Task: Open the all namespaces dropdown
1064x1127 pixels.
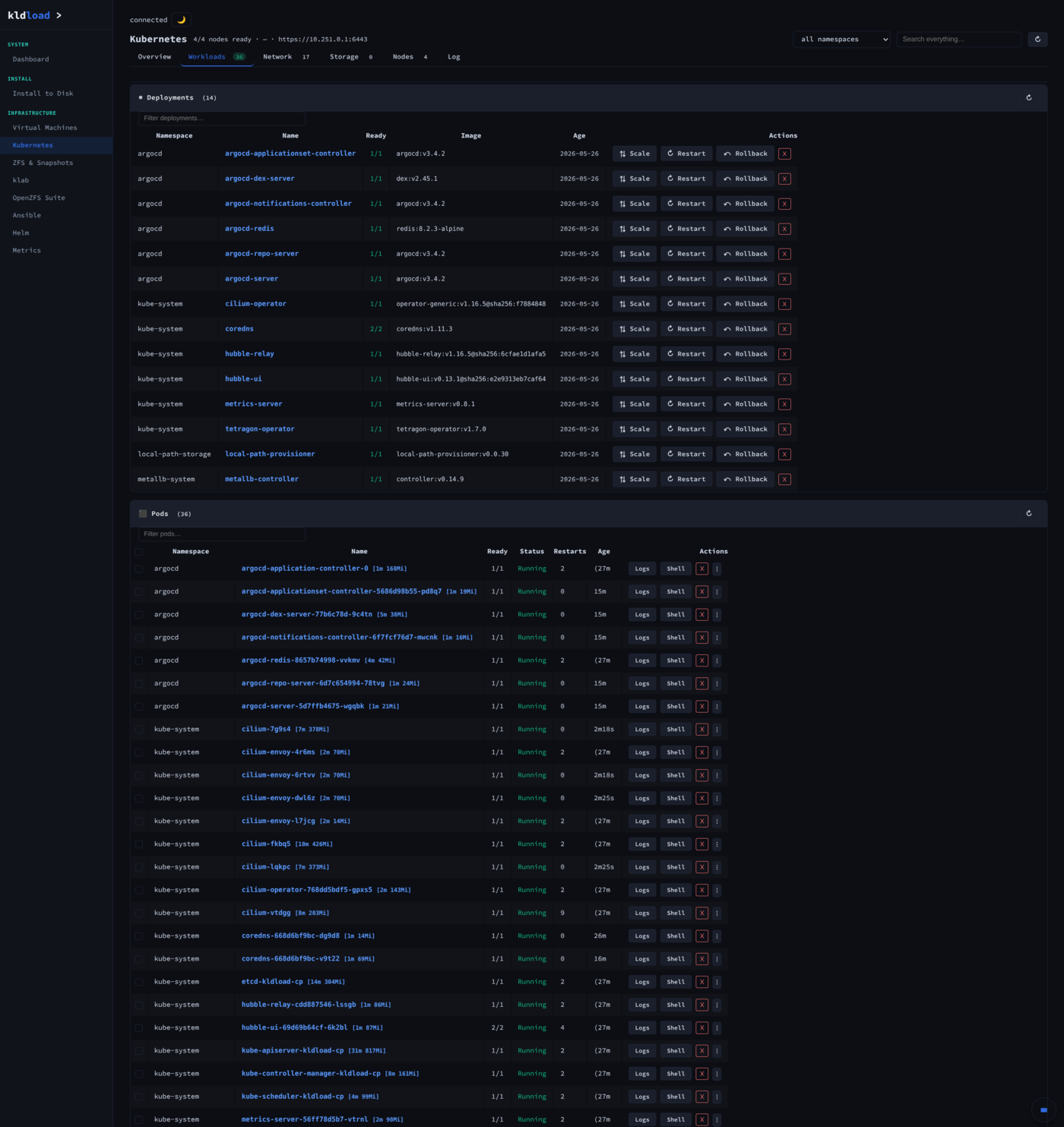Action: [841, 39]
